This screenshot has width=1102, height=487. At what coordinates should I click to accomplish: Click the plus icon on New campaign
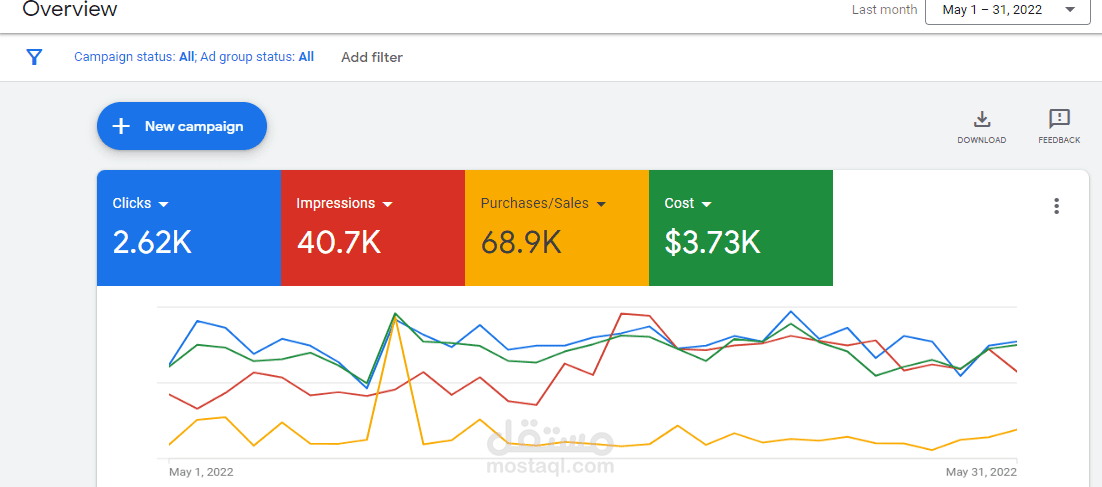121,126
